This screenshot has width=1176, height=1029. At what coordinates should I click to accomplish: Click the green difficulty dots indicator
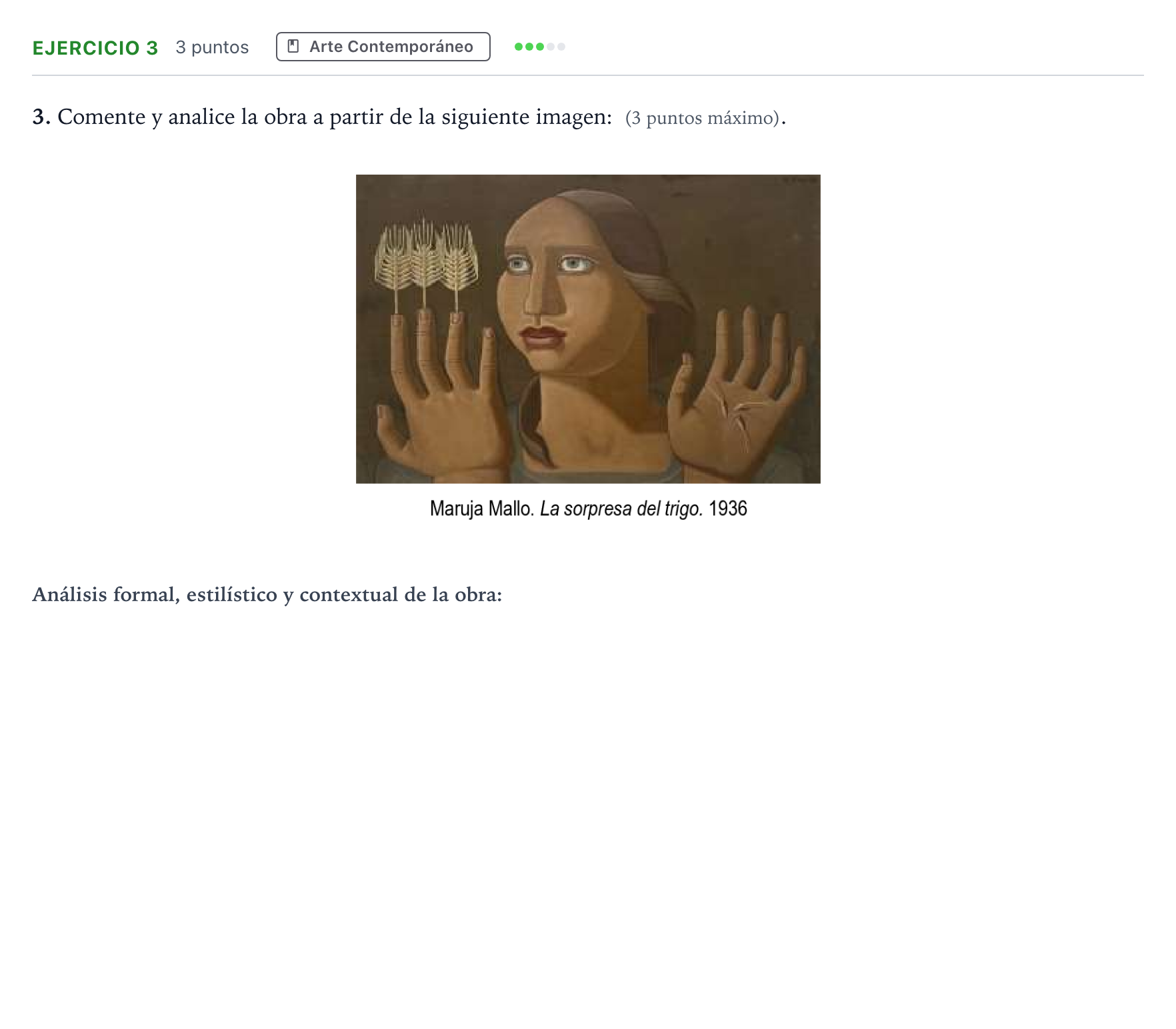540,47
